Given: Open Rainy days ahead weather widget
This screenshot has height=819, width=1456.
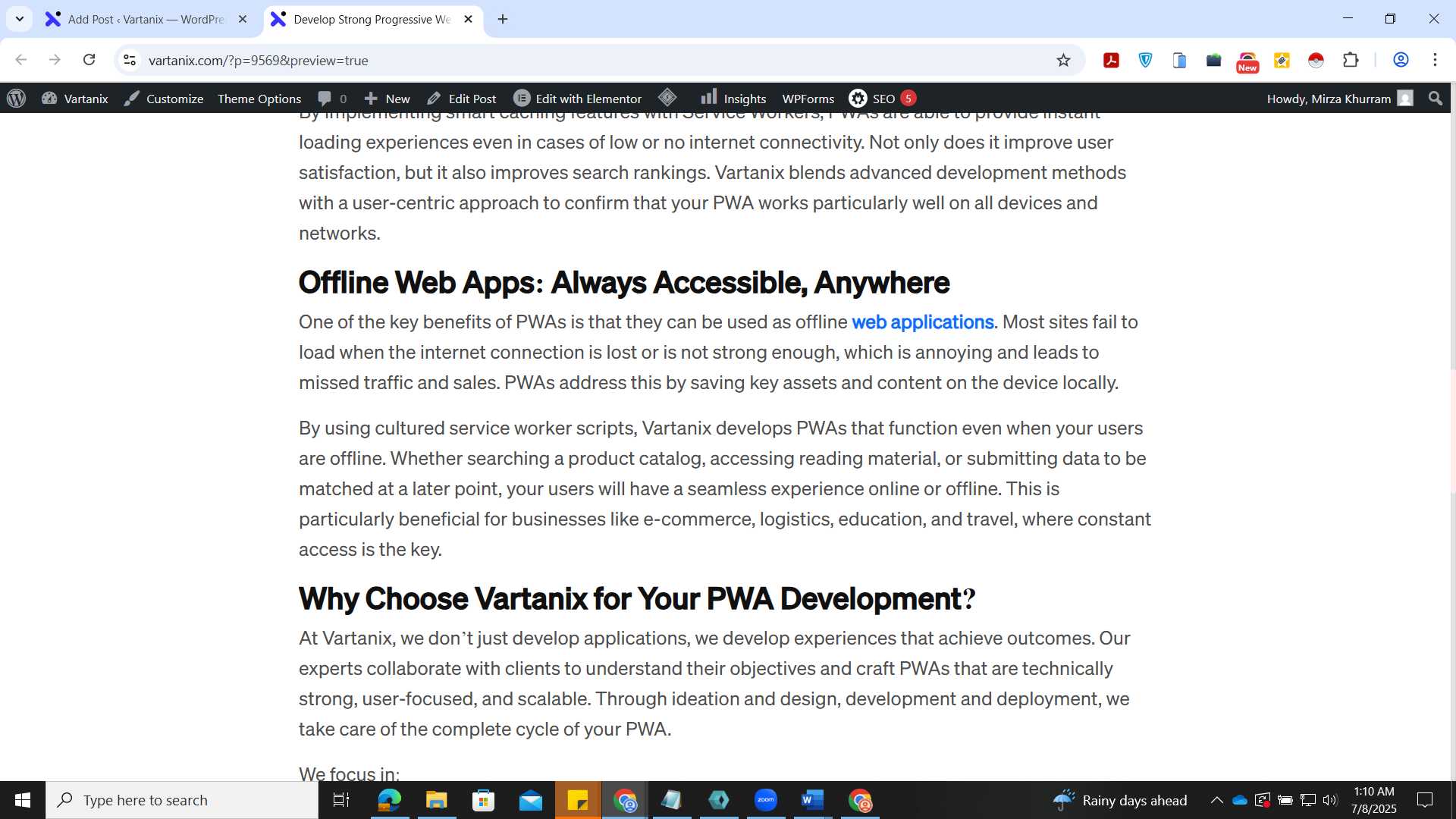Looking at the screenshot, I should [1119, 800].
